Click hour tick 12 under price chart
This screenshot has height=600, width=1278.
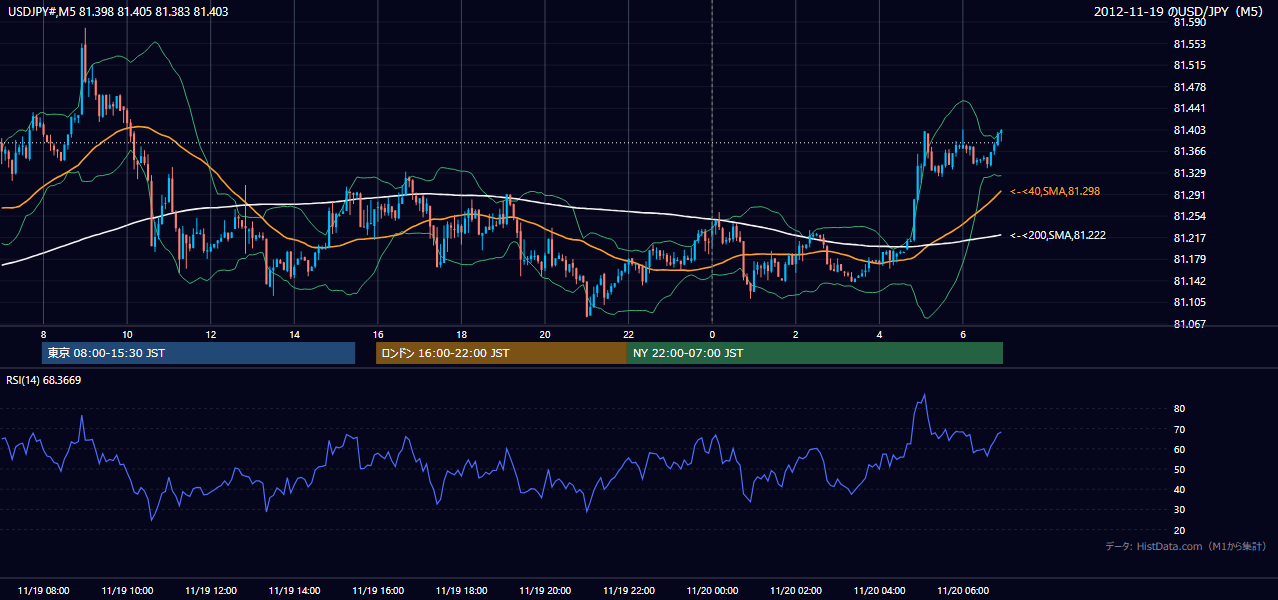click(x=211, y=334)
